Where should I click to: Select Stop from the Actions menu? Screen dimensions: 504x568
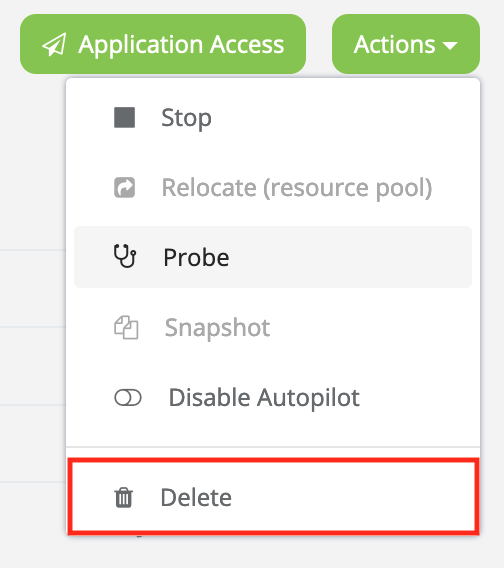273,117
